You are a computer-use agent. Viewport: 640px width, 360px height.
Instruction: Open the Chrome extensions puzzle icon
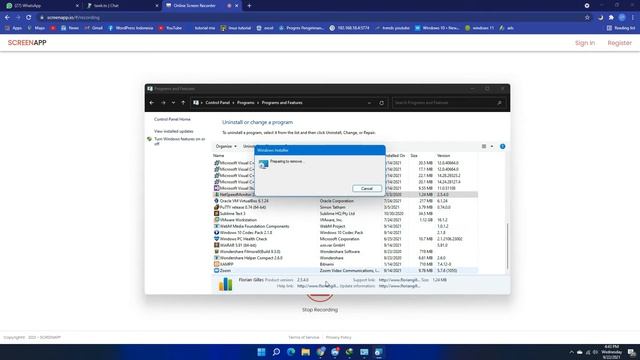coord(611,18)
